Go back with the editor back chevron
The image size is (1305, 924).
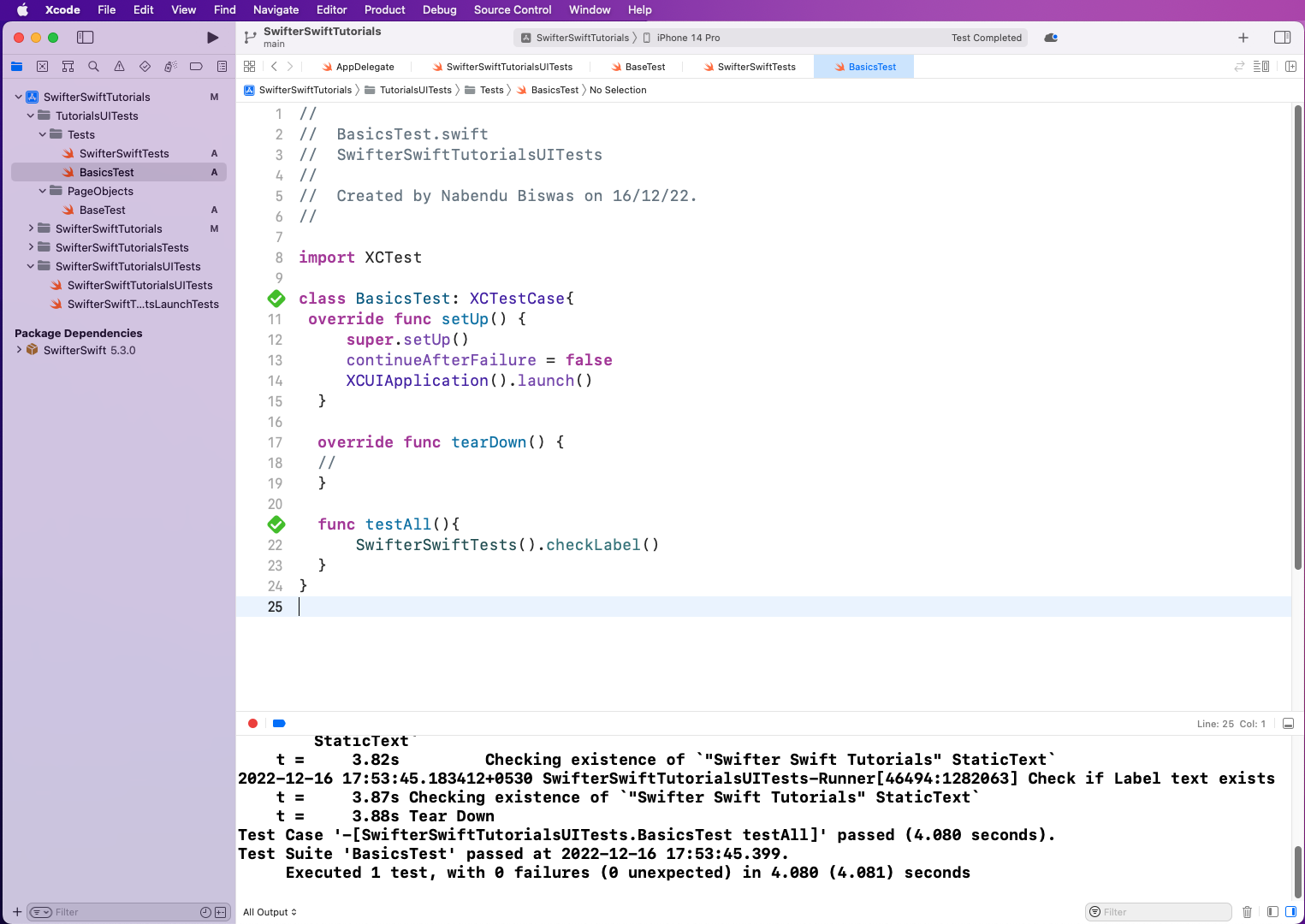point(274,67)
